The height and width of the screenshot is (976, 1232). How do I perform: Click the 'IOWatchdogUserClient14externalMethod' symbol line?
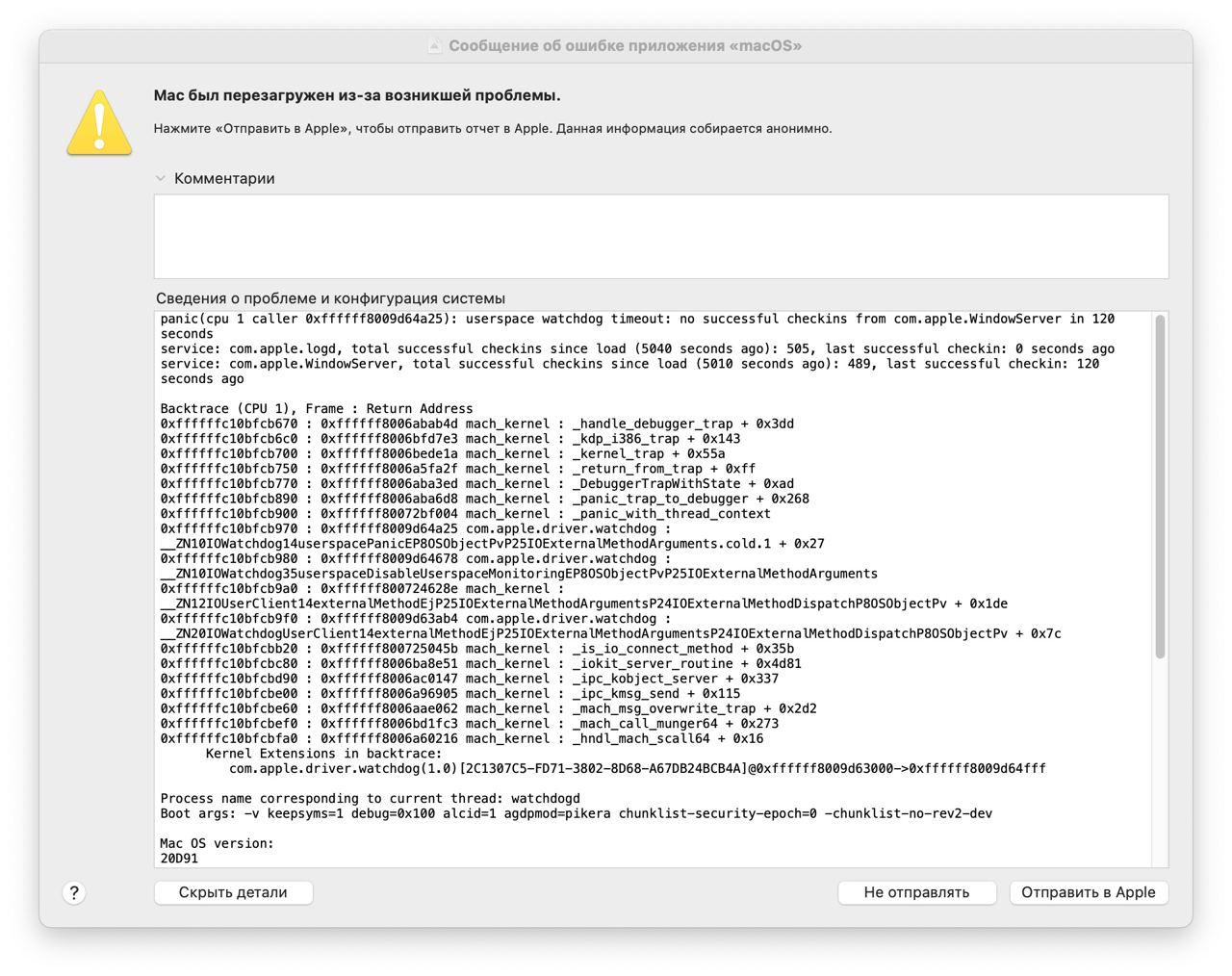click(x=611, y=633)
